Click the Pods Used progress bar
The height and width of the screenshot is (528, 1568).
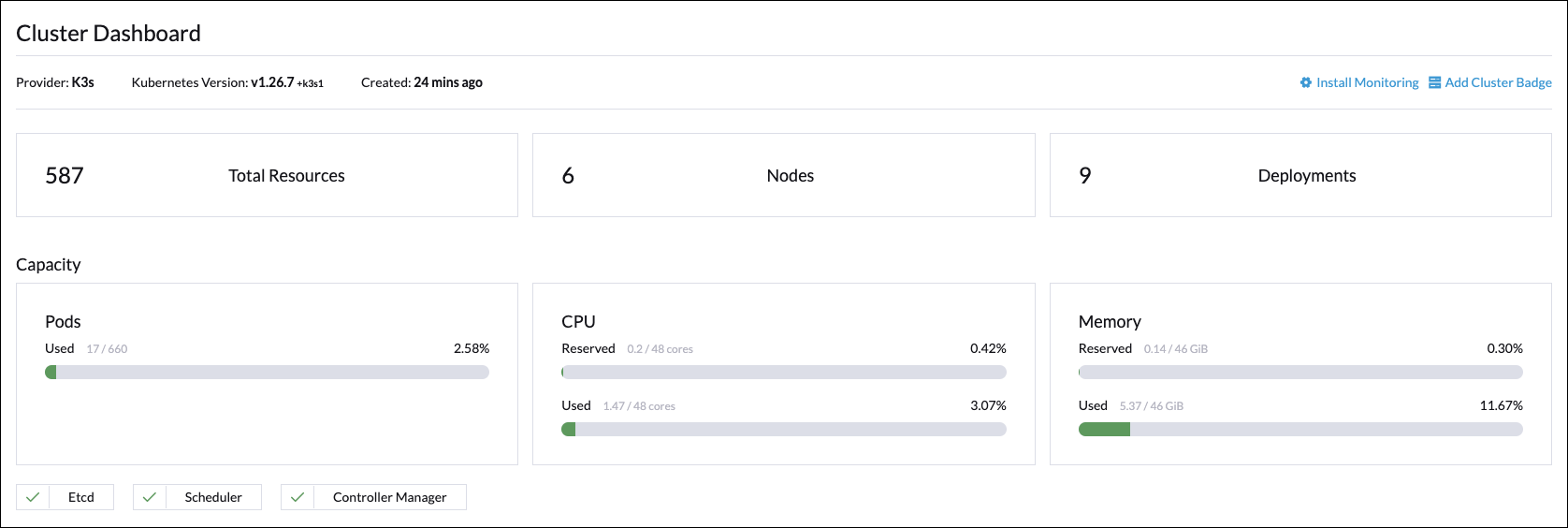tap(267, 373)
